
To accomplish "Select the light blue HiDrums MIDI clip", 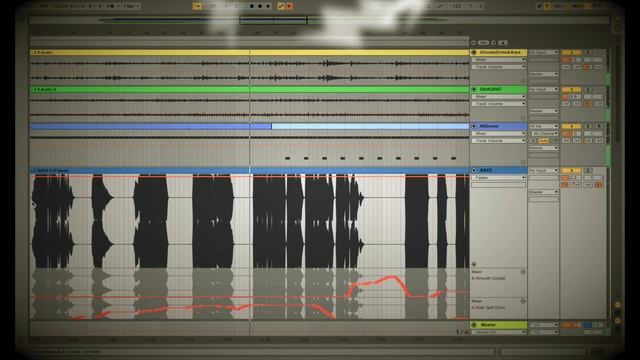I will pos(370,127).
